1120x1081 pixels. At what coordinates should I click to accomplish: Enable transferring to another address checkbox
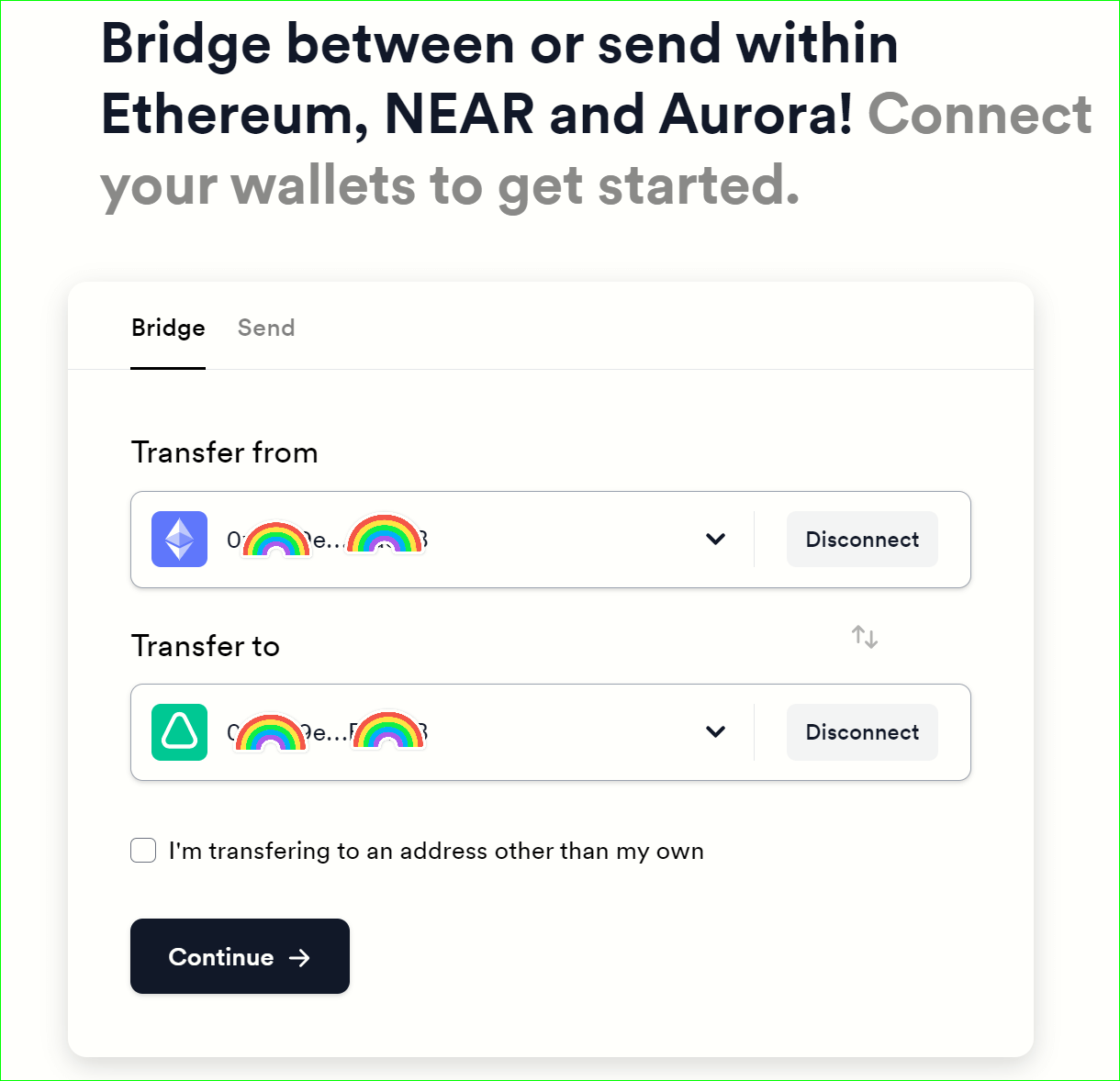click(143, 851)
